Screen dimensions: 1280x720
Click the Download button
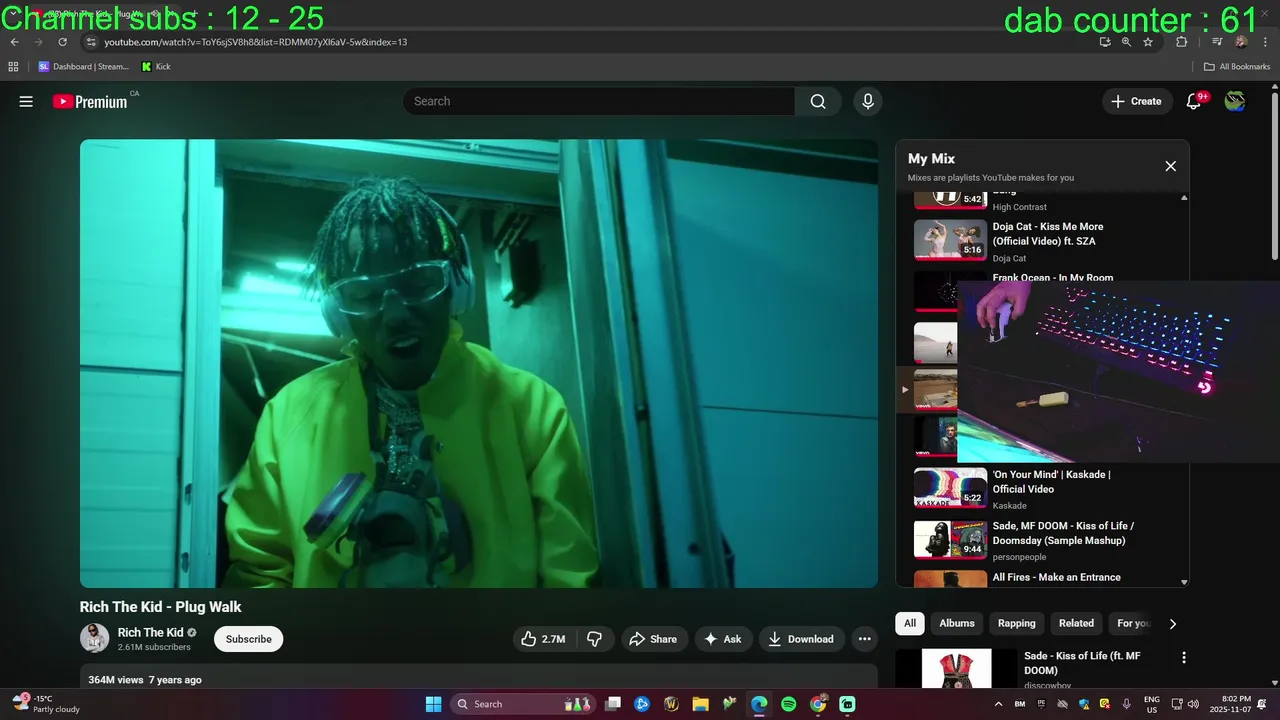tap(802, 639)
